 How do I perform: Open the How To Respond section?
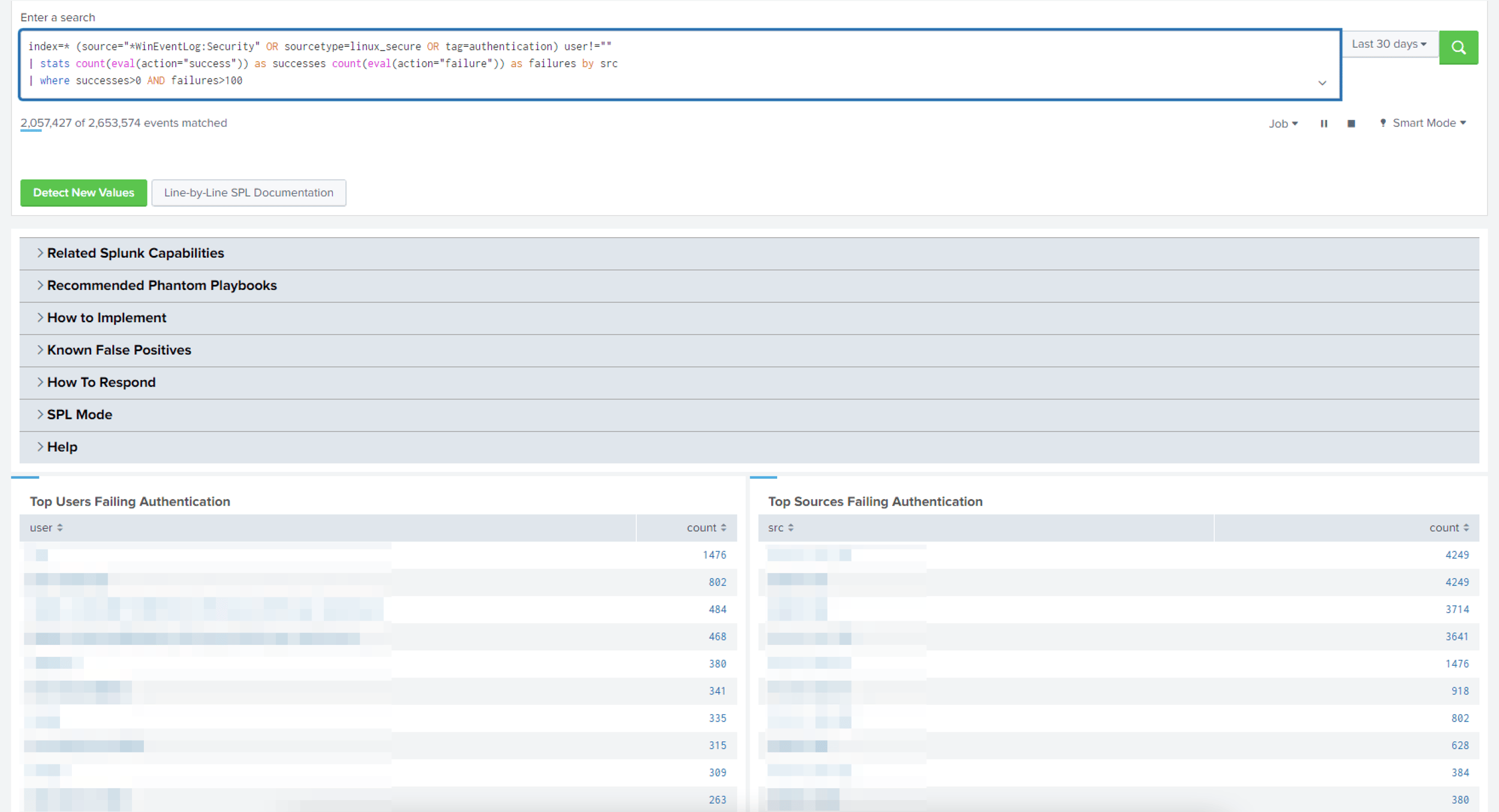[x=101, y=382]
